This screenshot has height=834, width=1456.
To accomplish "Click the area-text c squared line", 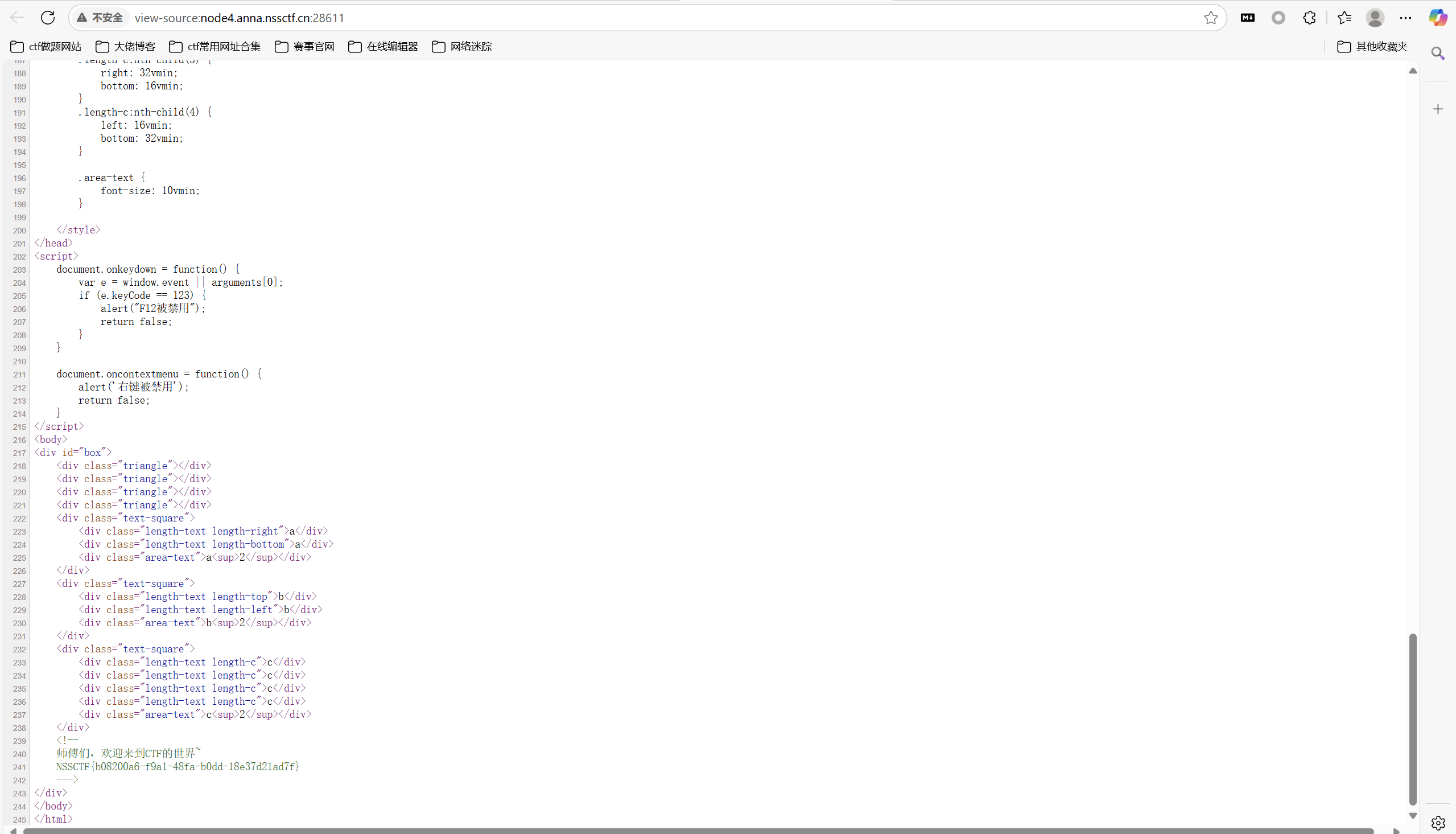I will pos(195,714).
